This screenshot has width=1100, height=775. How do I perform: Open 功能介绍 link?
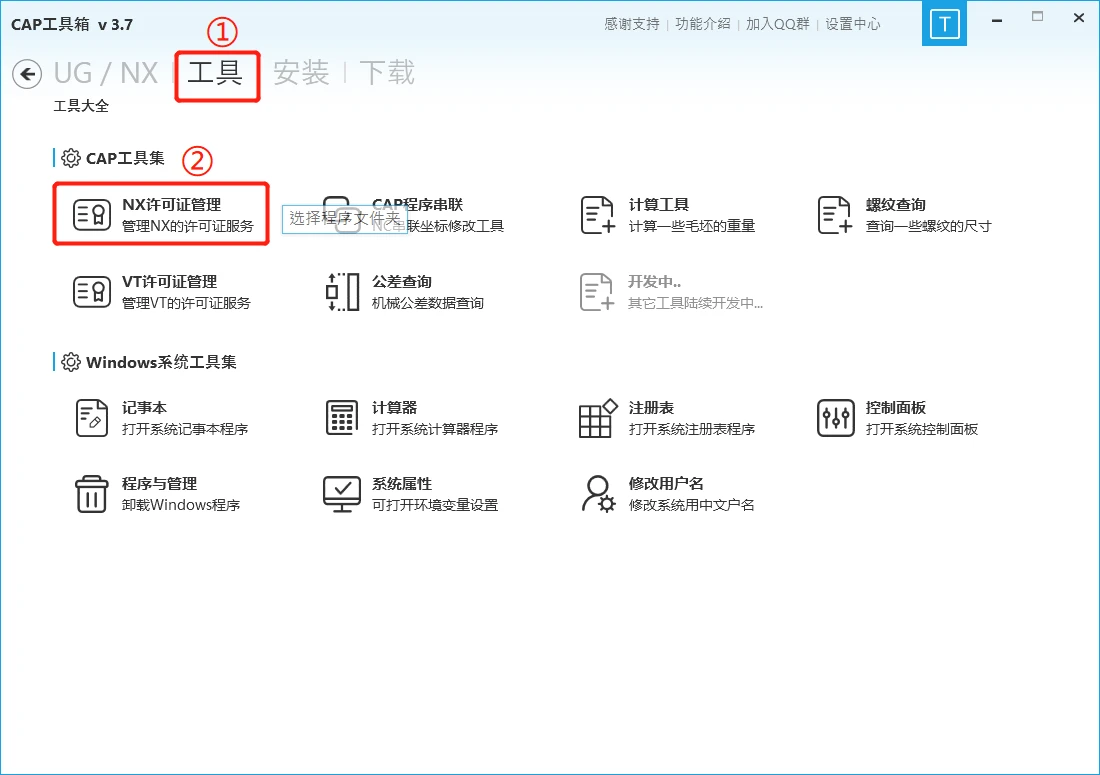coord(703,24)
